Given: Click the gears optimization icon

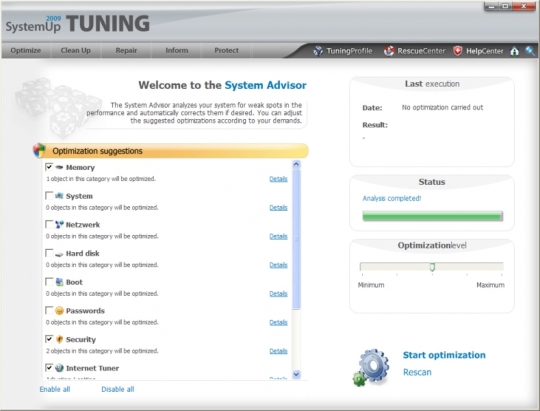Looking at the screenshot, I should click(372, 367).
